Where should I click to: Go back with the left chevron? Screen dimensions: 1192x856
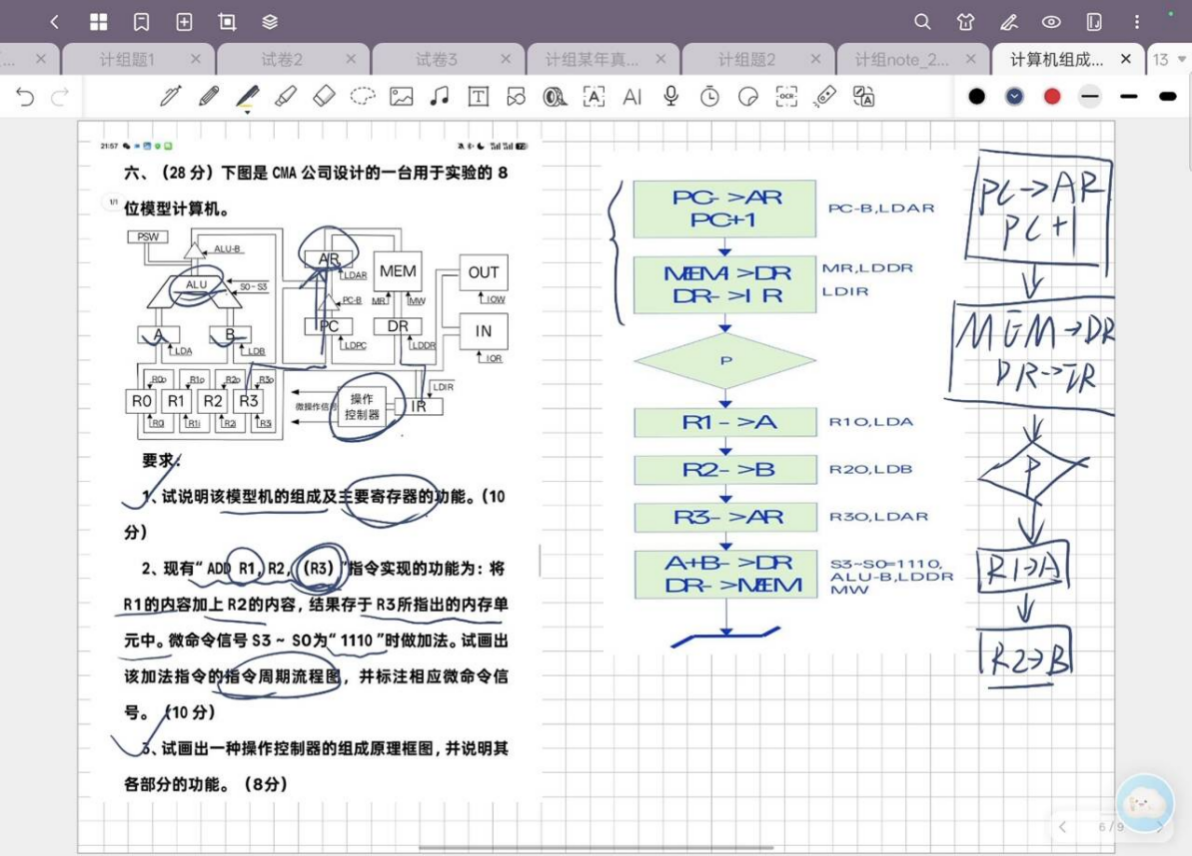[x=55, y=22]
